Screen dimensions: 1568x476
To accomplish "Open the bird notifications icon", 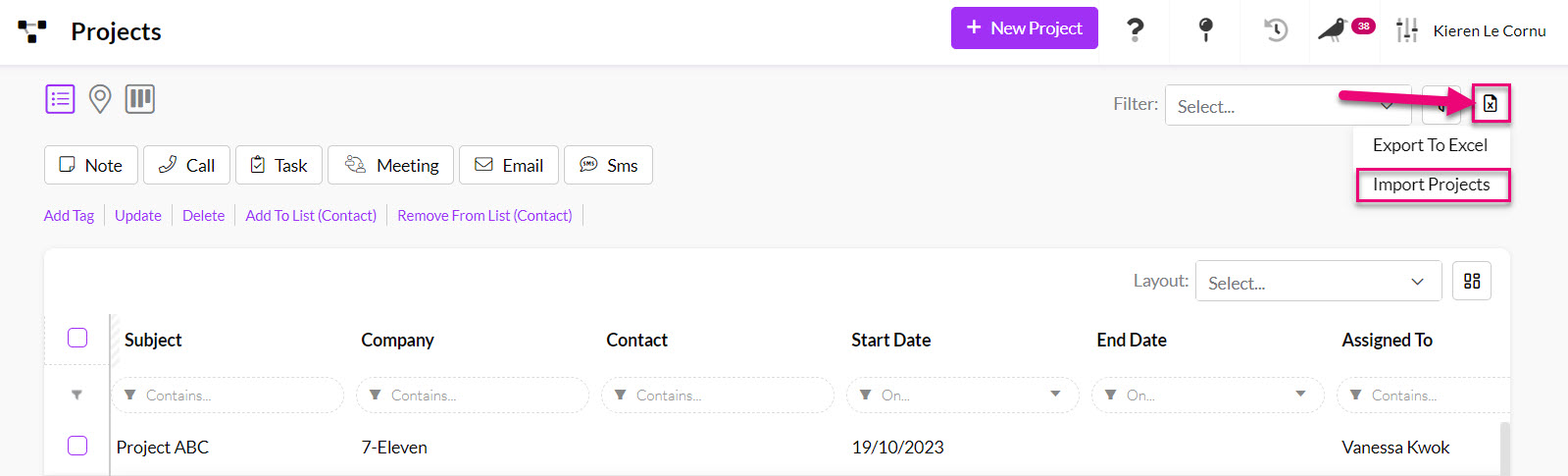I will [x=1332, y=29].
